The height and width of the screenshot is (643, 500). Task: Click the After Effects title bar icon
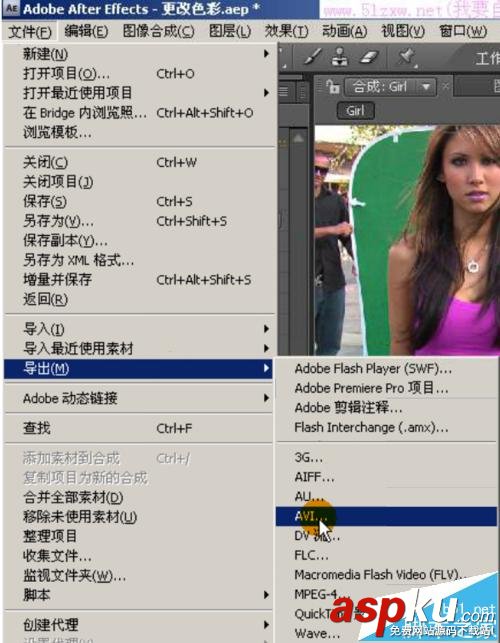12,9
